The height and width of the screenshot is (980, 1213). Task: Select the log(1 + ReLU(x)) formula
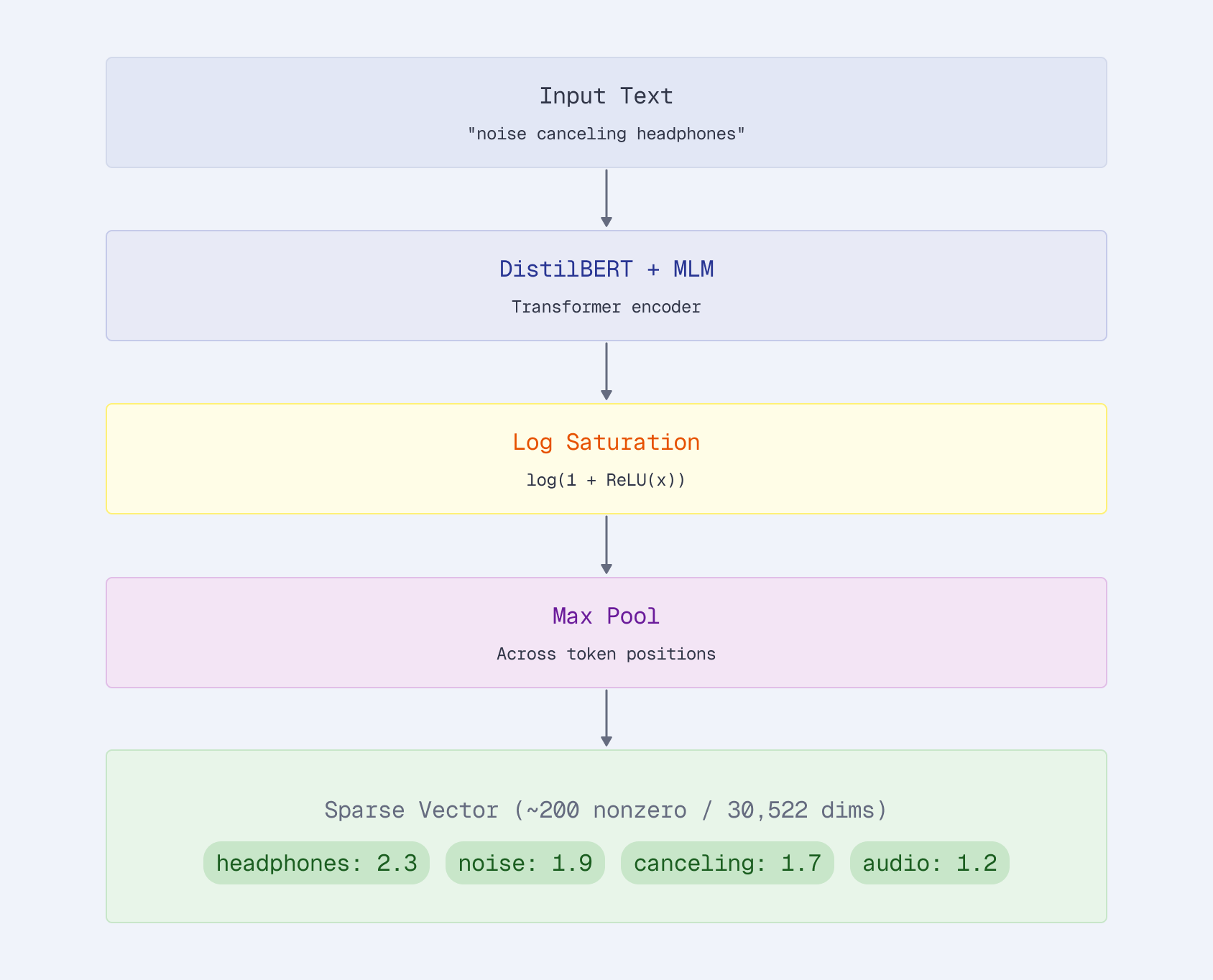pos(606,480)
